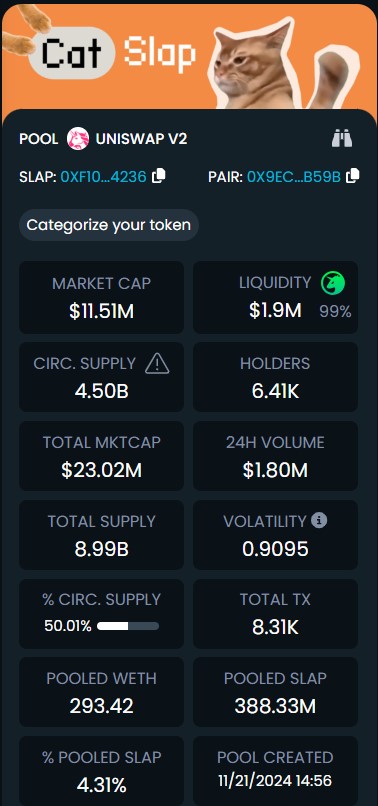Click the Cat Slap banner image
Image resolution: width=378 pixels, height=806 pixels.
pyautogui.click(x=189, y=56)
